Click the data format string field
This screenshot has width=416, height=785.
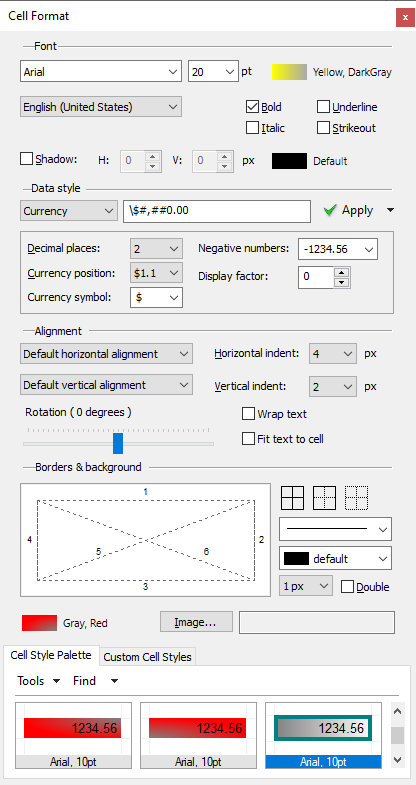[x=217, y=211]
